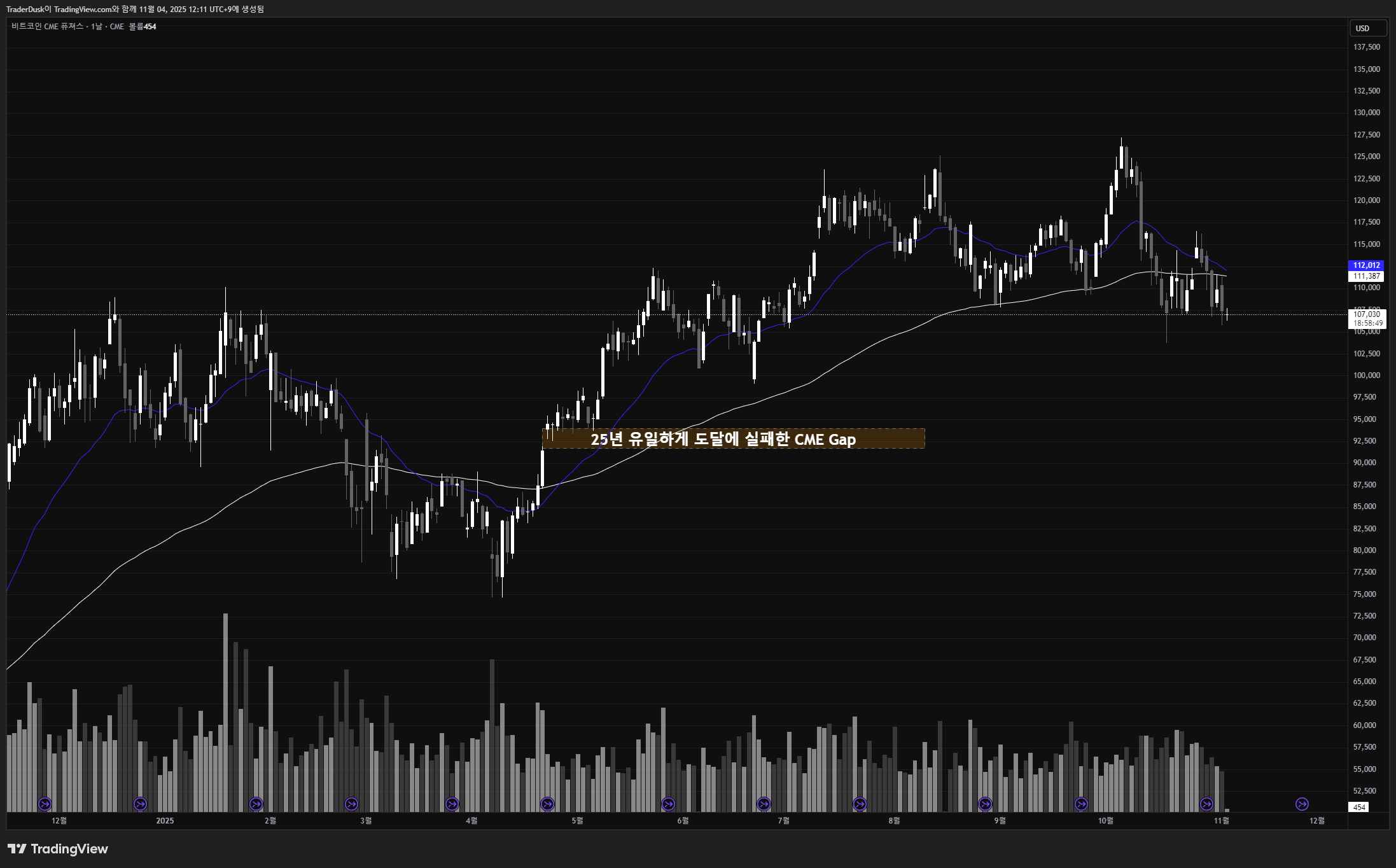Viewport: 1396px width, 868px height.
Task: Click the 2025 year label on the time axis
Action: [165, 820]
